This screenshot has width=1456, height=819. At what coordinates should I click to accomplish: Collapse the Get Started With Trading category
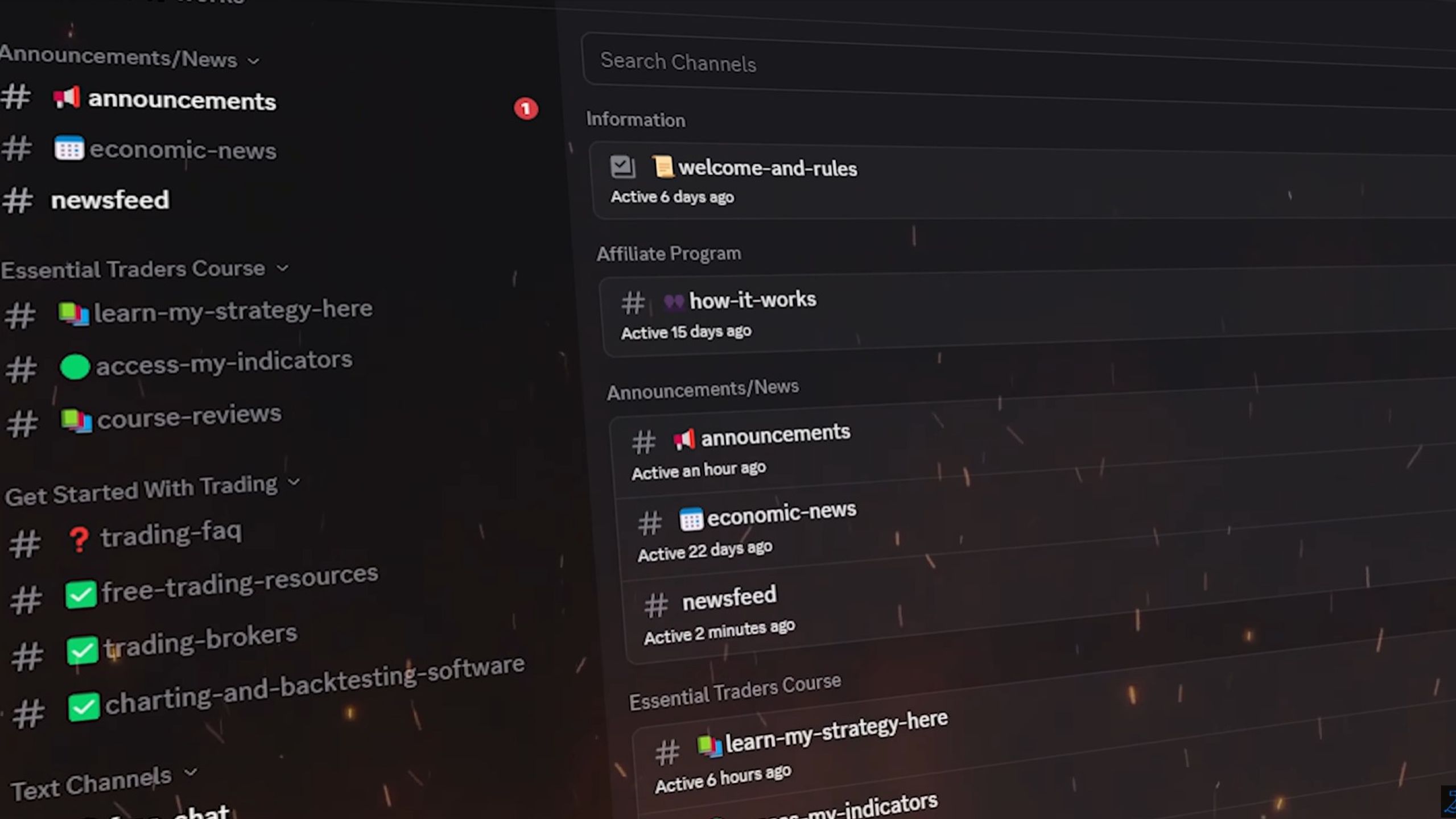(x=294, y=482)
